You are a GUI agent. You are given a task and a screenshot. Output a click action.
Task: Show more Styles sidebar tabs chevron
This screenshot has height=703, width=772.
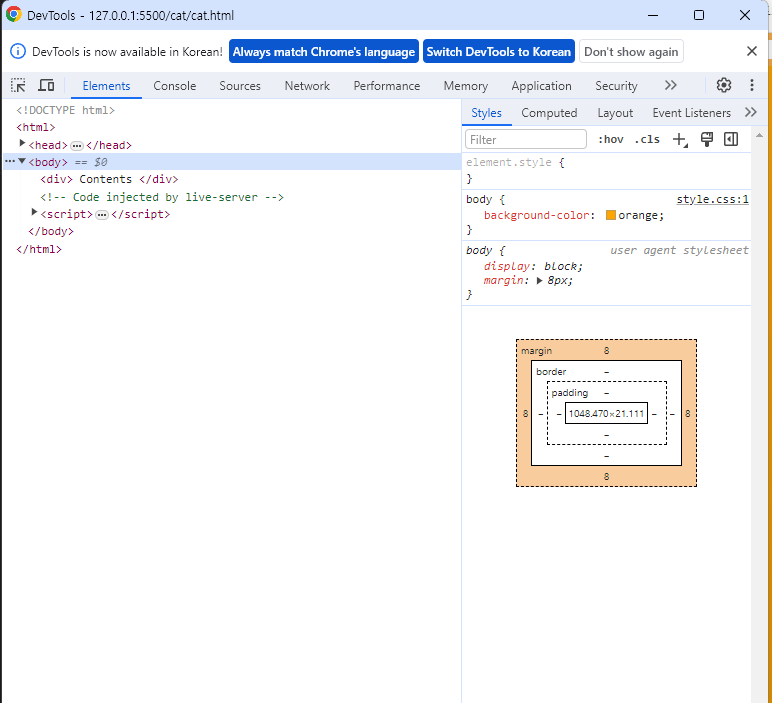[x=750, y=112]
